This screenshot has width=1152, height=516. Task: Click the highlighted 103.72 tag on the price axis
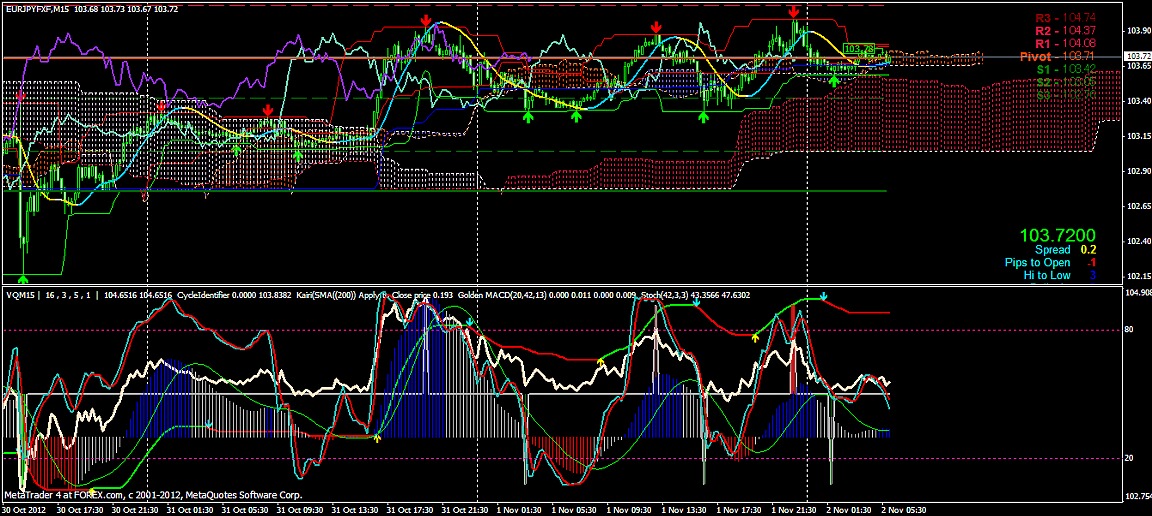point(1137,58)
